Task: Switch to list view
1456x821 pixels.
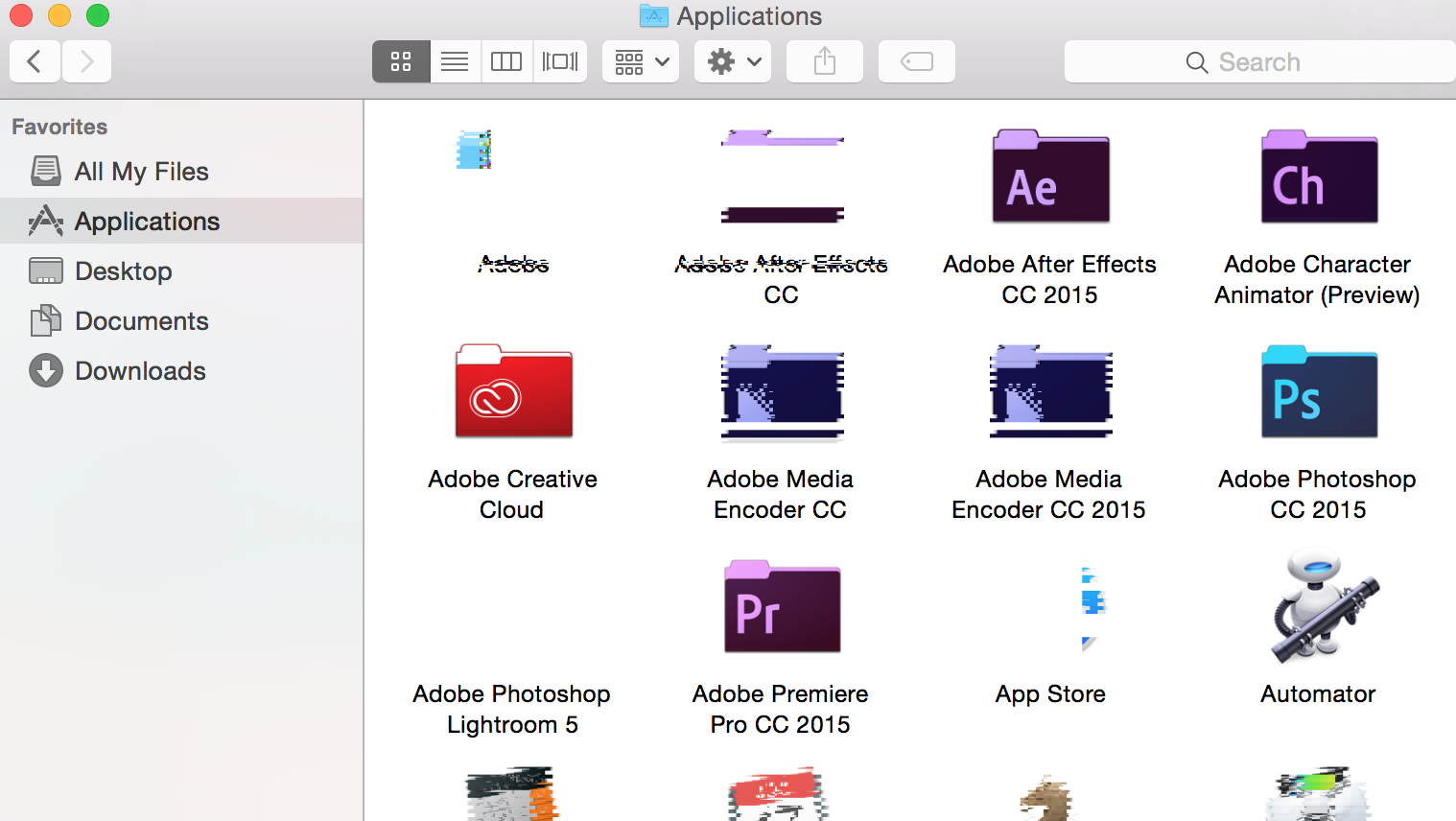Action: coord(455,61)
